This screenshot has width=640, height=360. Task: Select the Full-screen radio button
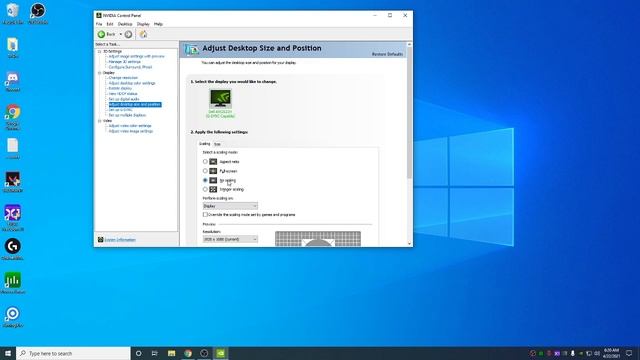[205, 171]
